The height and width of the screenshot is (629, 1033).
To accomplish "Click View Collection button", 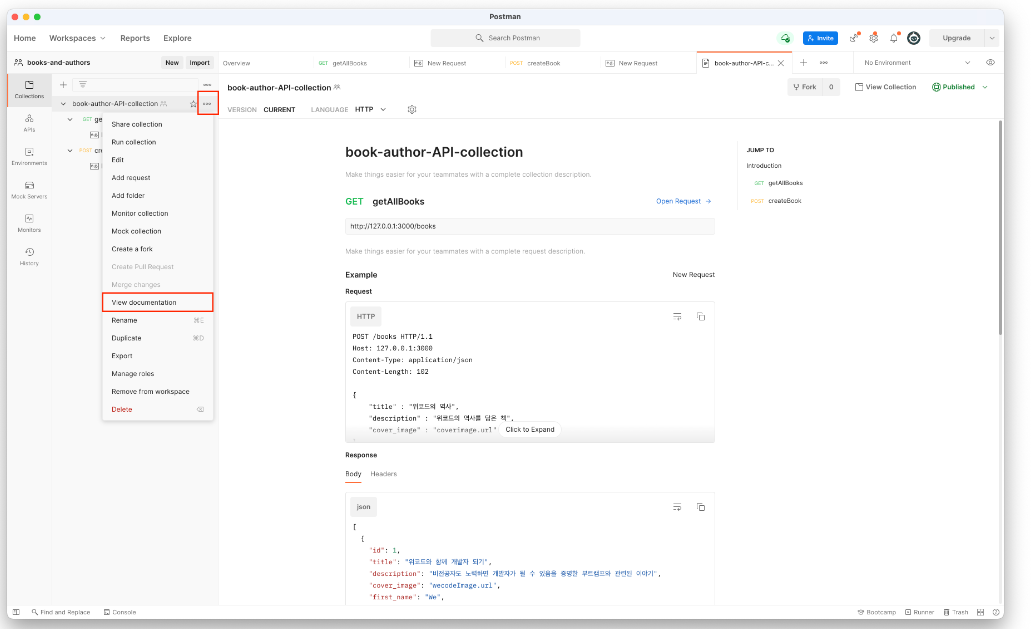I will (x=885, y=87).
